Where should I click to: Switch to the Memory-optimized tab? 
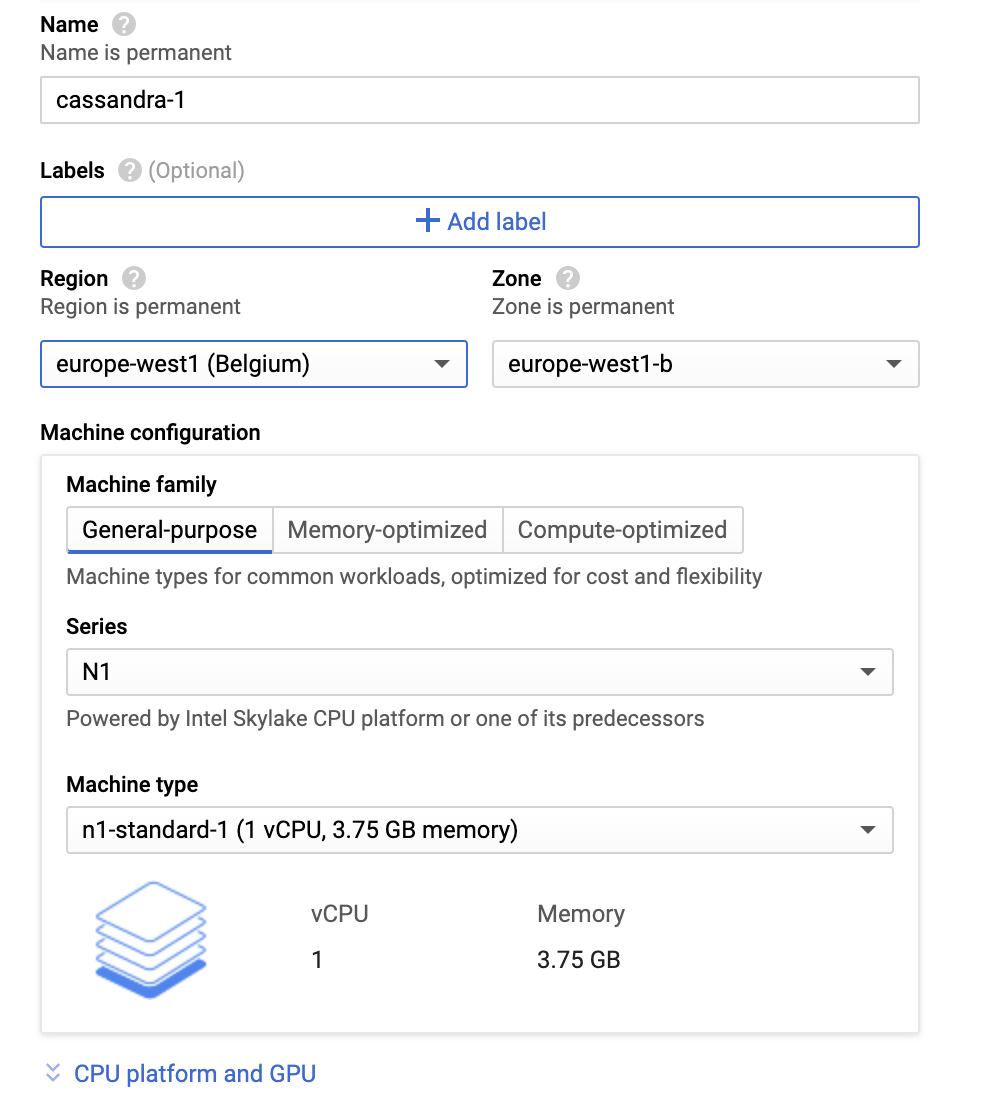(387, 530)
